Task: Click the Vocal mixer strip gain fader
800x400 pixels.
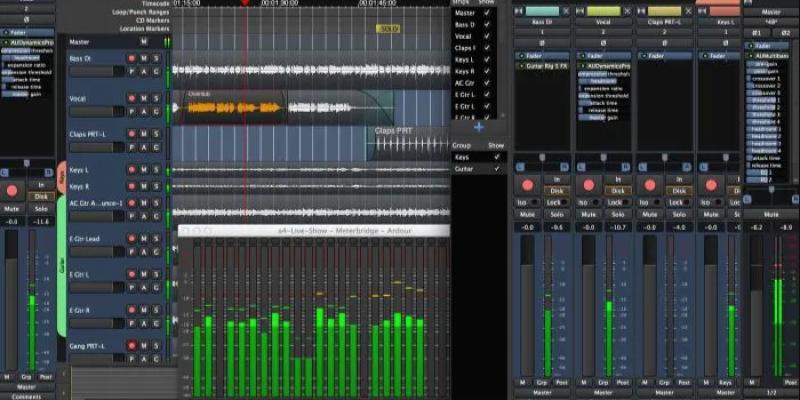Action: pyautogui.click(x=588, y=300)
